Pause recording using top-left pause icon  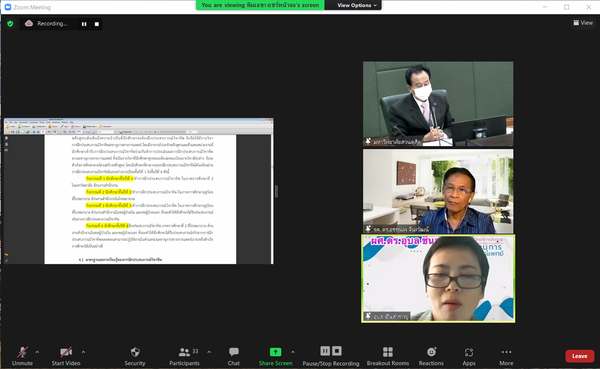[84, 24]
